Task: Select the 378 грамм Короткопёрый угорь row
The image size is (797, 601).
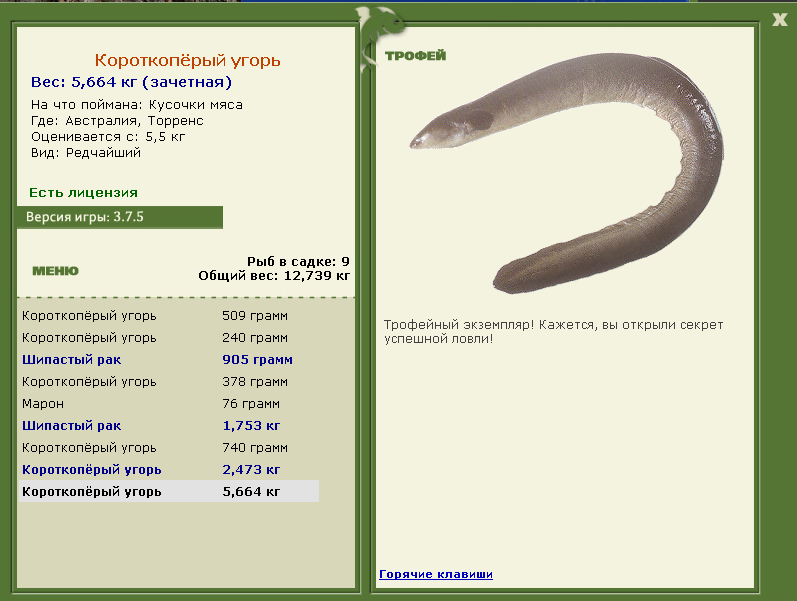Action: pyautogui.click(x=169, y=381)
